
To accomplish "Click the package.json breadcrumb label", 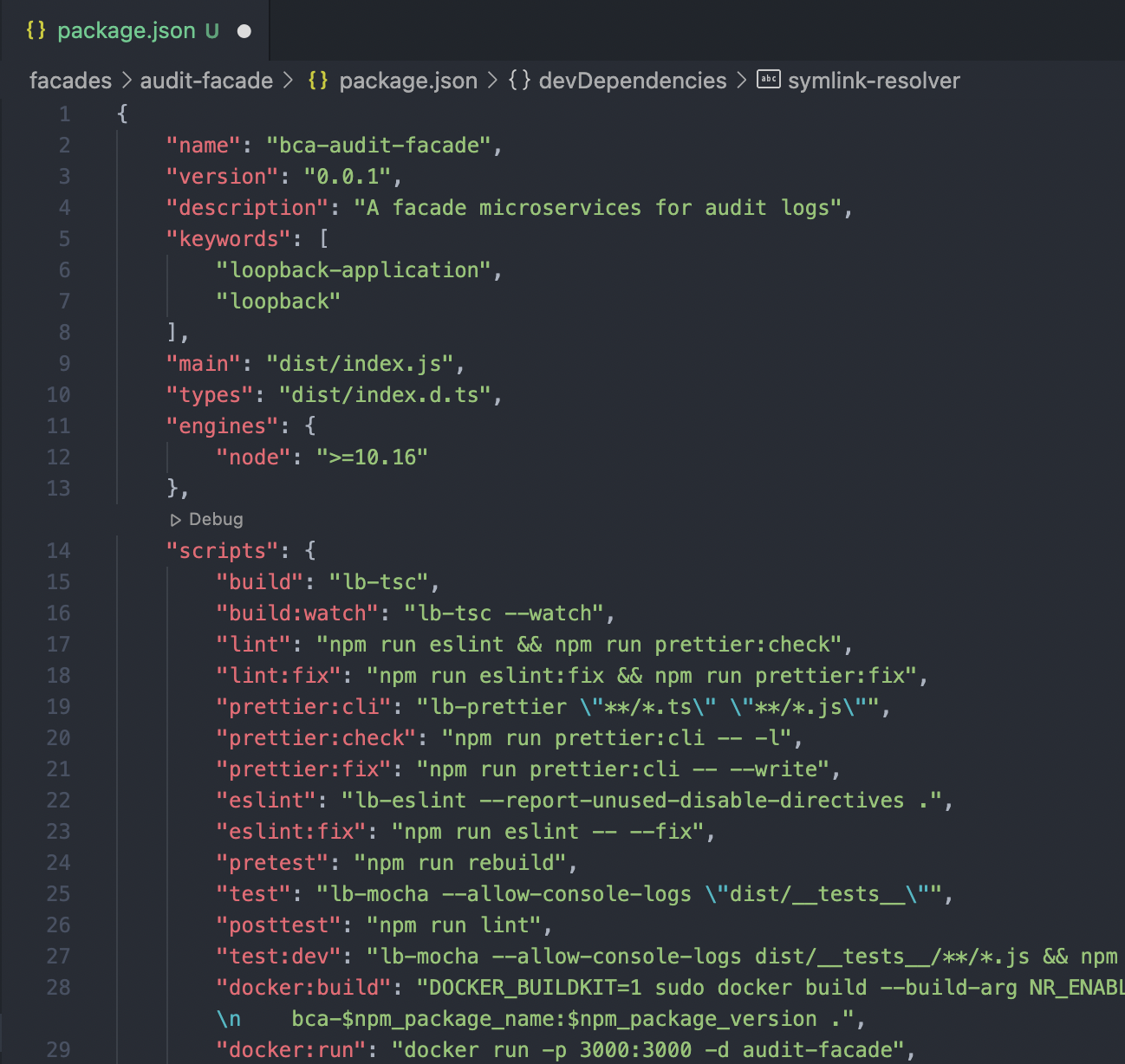I will click(407, 80).
